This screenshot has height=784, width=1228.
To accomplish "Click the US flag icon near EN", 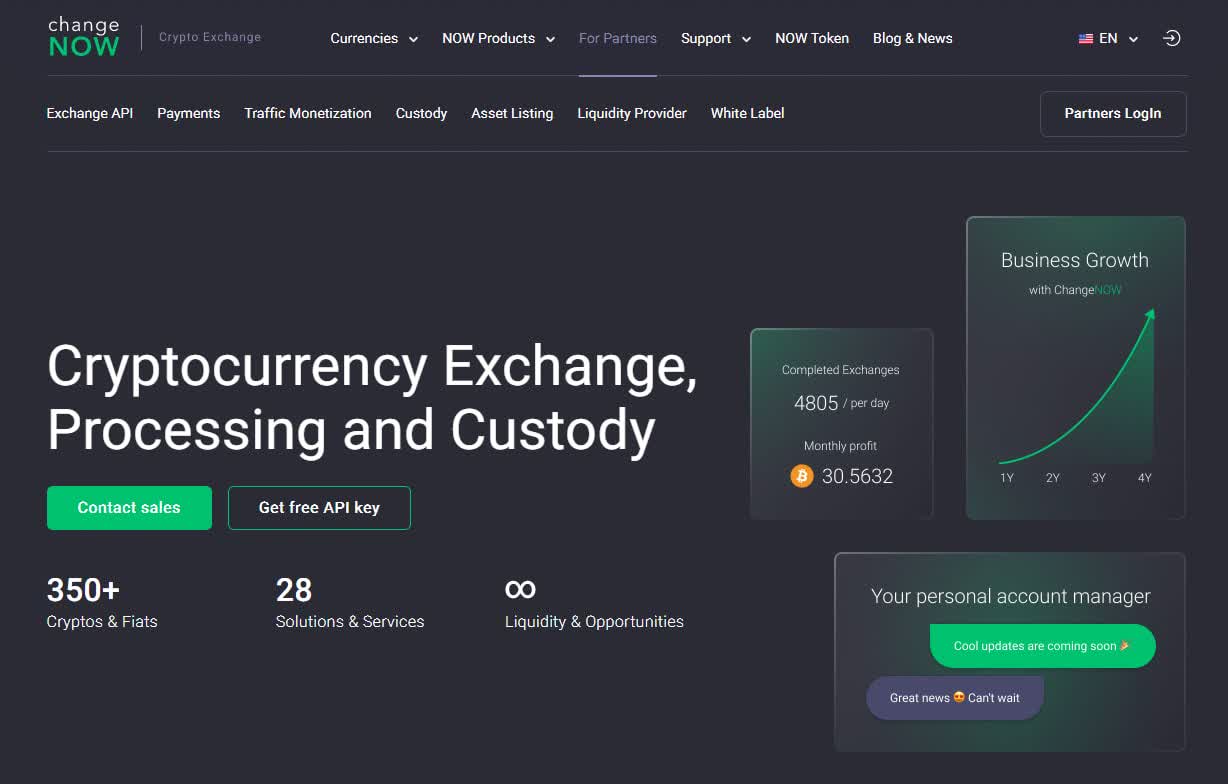I will click(1086, 38).
